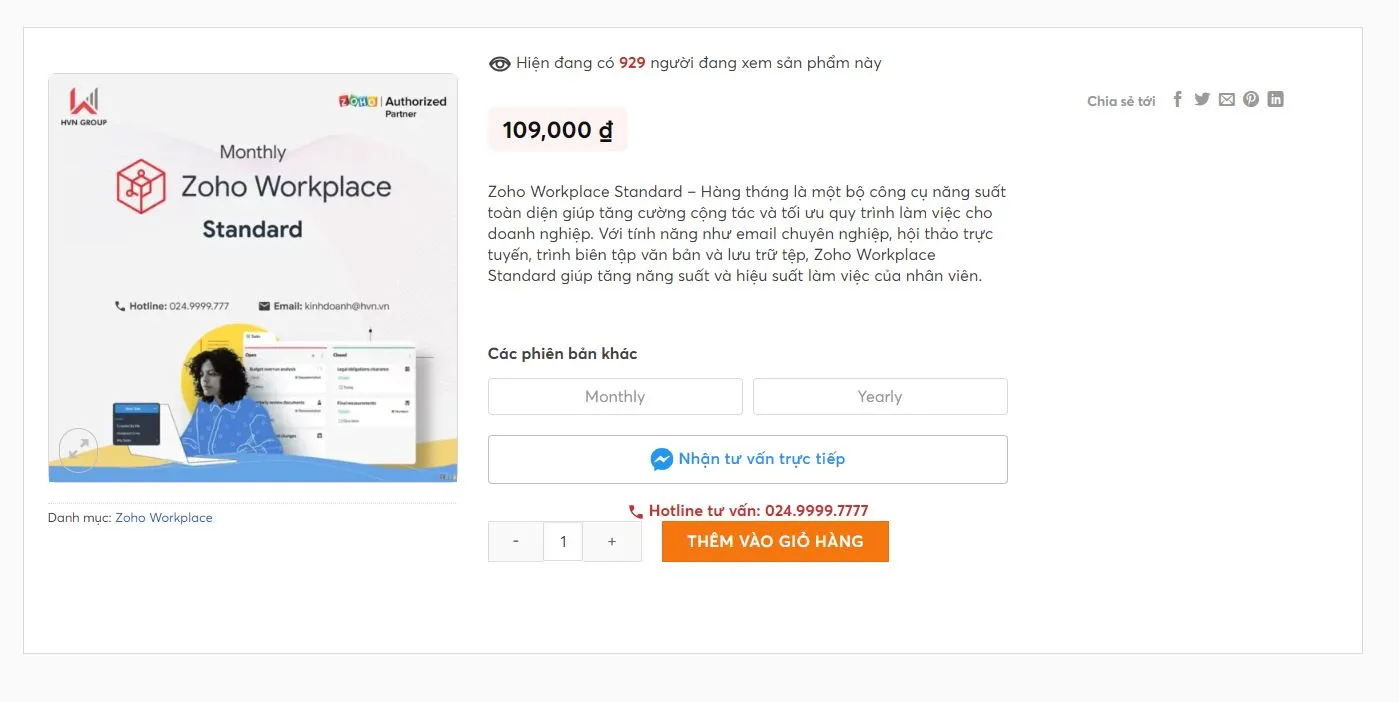
Task: Share the product on Twitter
Action: point(1202,99)
